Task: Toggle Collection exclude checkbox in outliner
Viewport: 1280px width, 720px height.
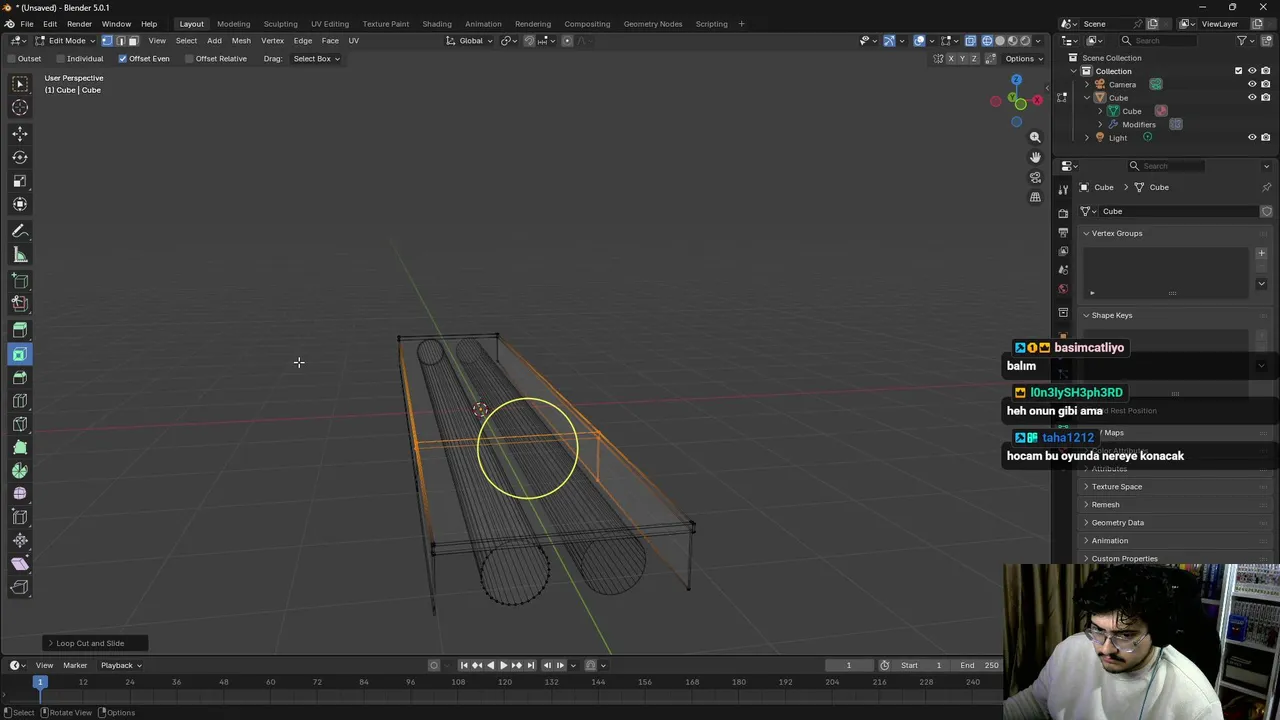Action: tap(1238, 71)
